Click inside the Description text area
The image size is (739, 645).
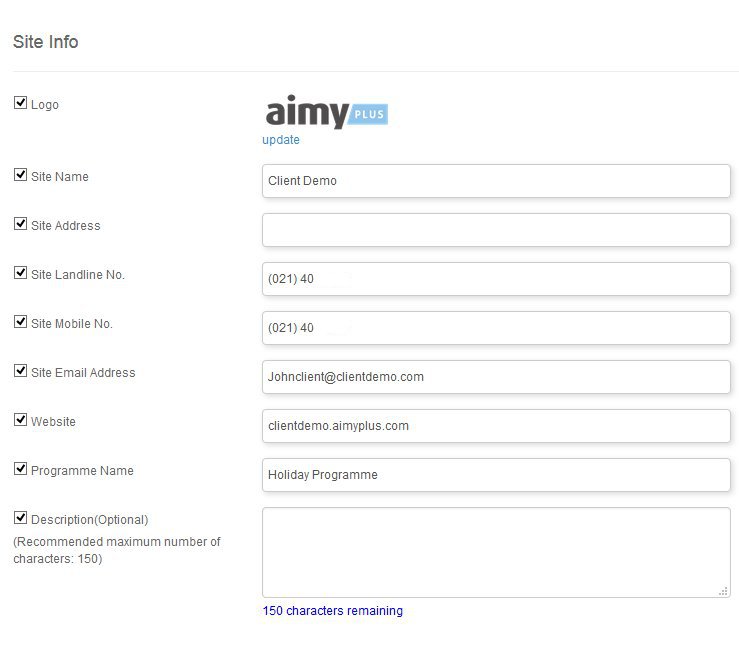click(496, 552)
